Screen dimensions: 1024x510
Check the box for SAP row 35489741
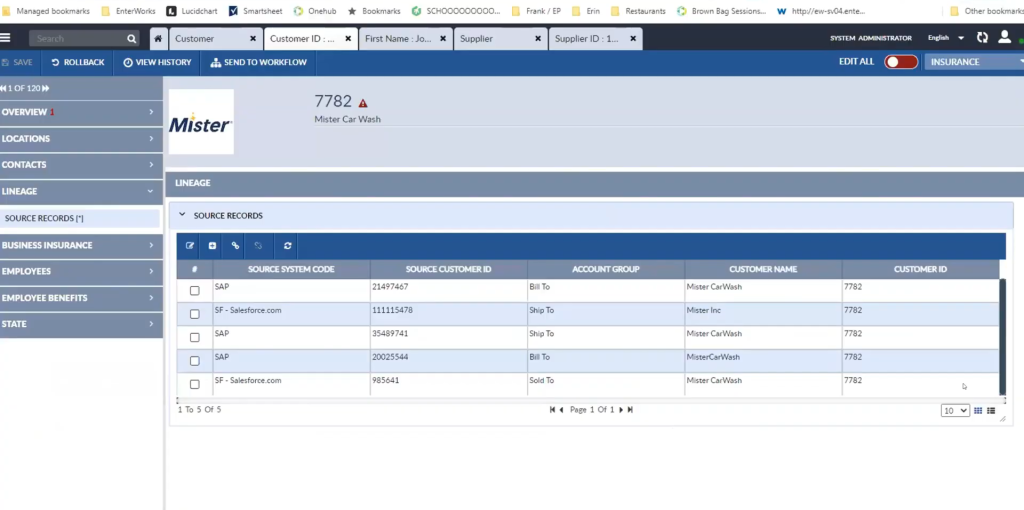[195, 338]
